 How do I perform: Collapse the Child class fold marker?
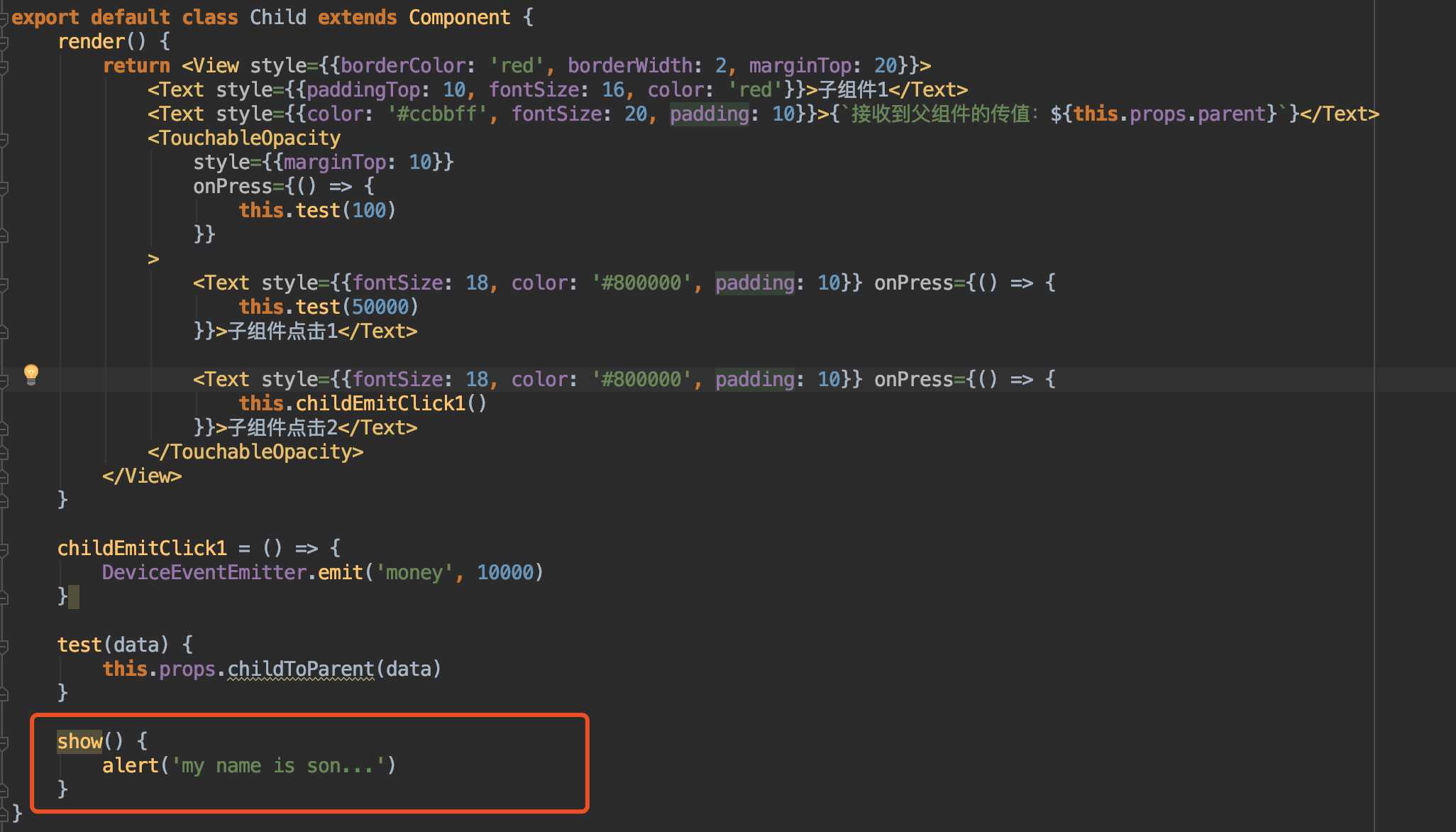[x=4, y=18]
